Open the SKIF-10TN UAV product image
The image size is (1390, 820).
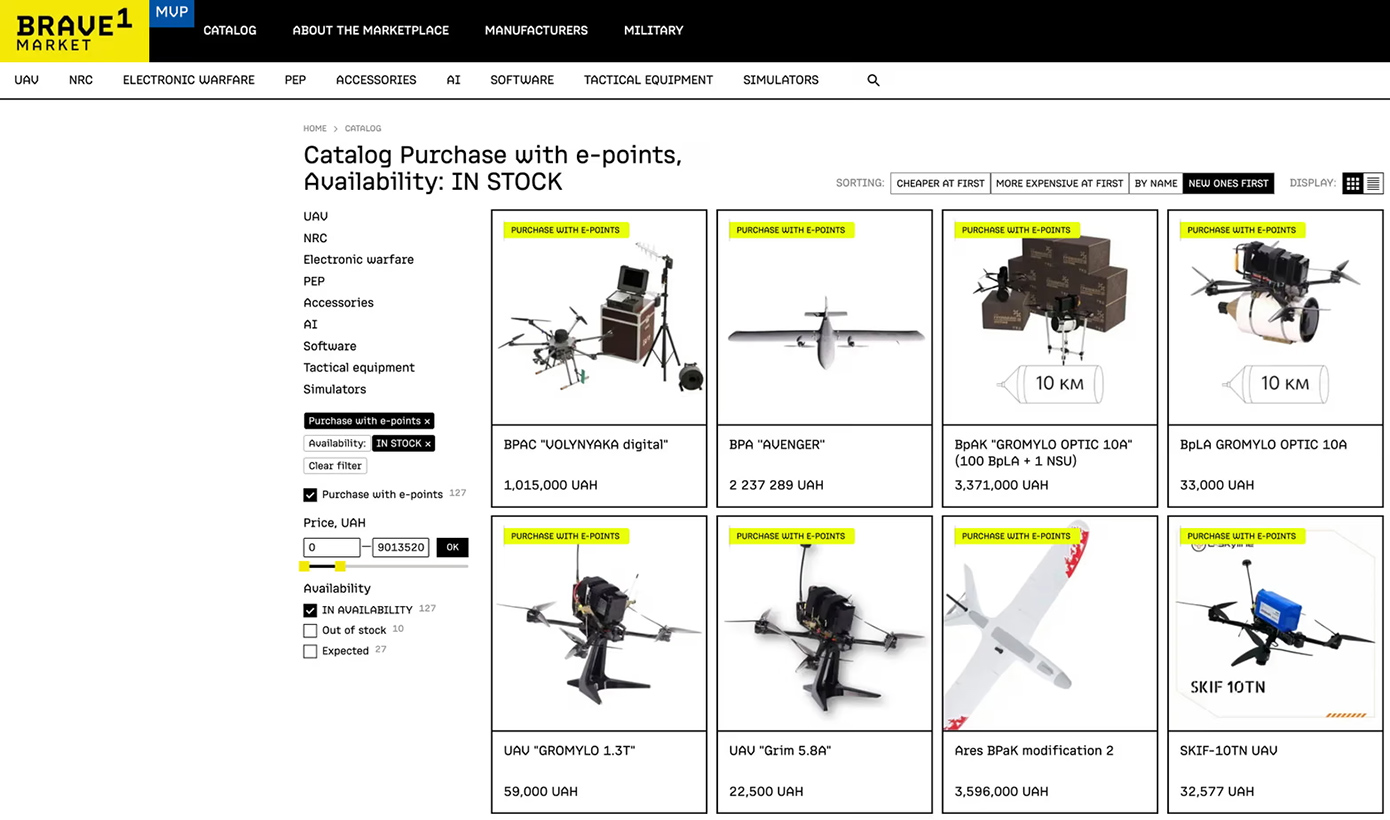pyautogui.click(x=1275, y=624)
